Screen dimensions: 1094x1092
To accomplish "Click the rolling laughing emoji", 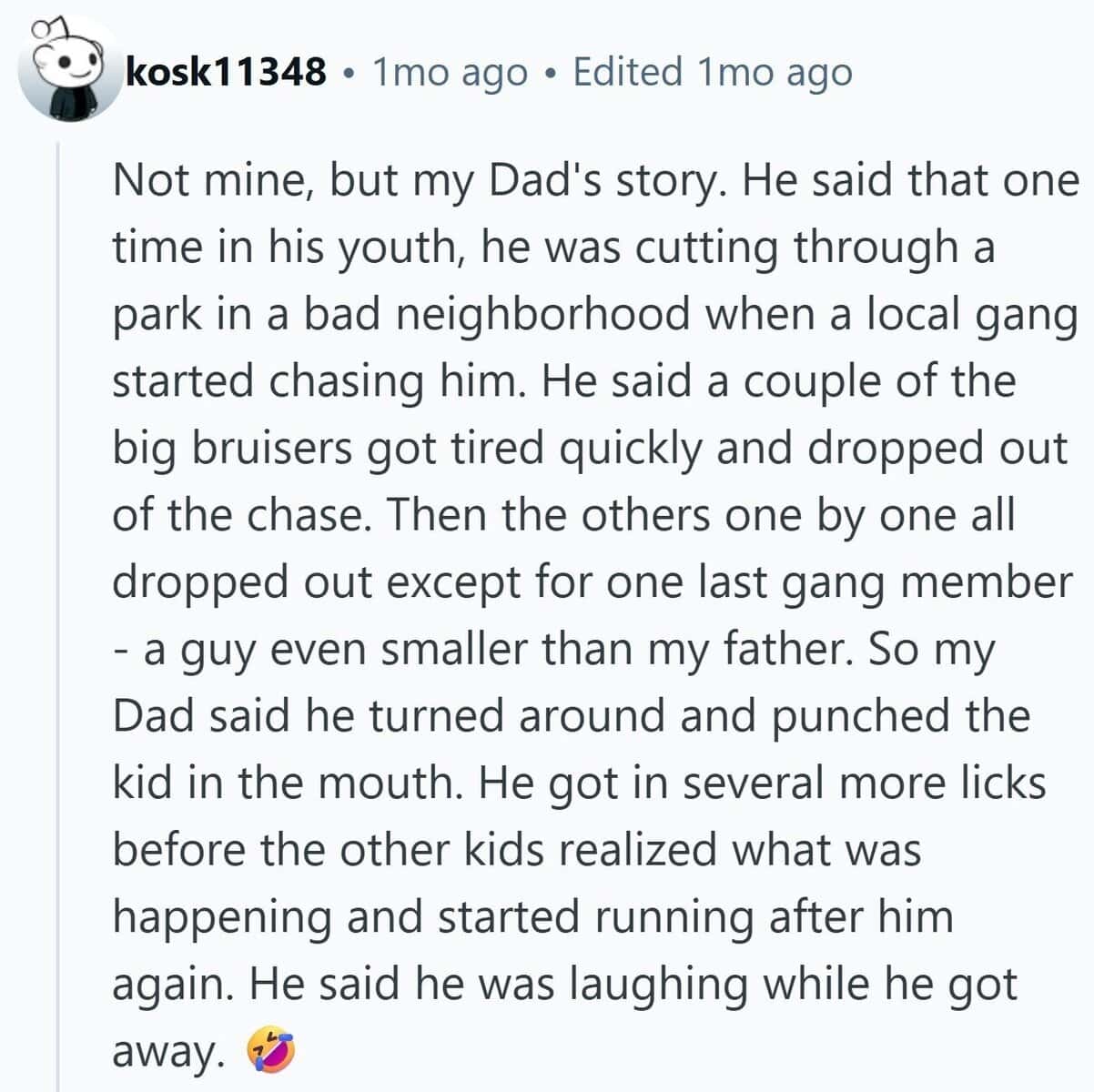I will 271,1052.
